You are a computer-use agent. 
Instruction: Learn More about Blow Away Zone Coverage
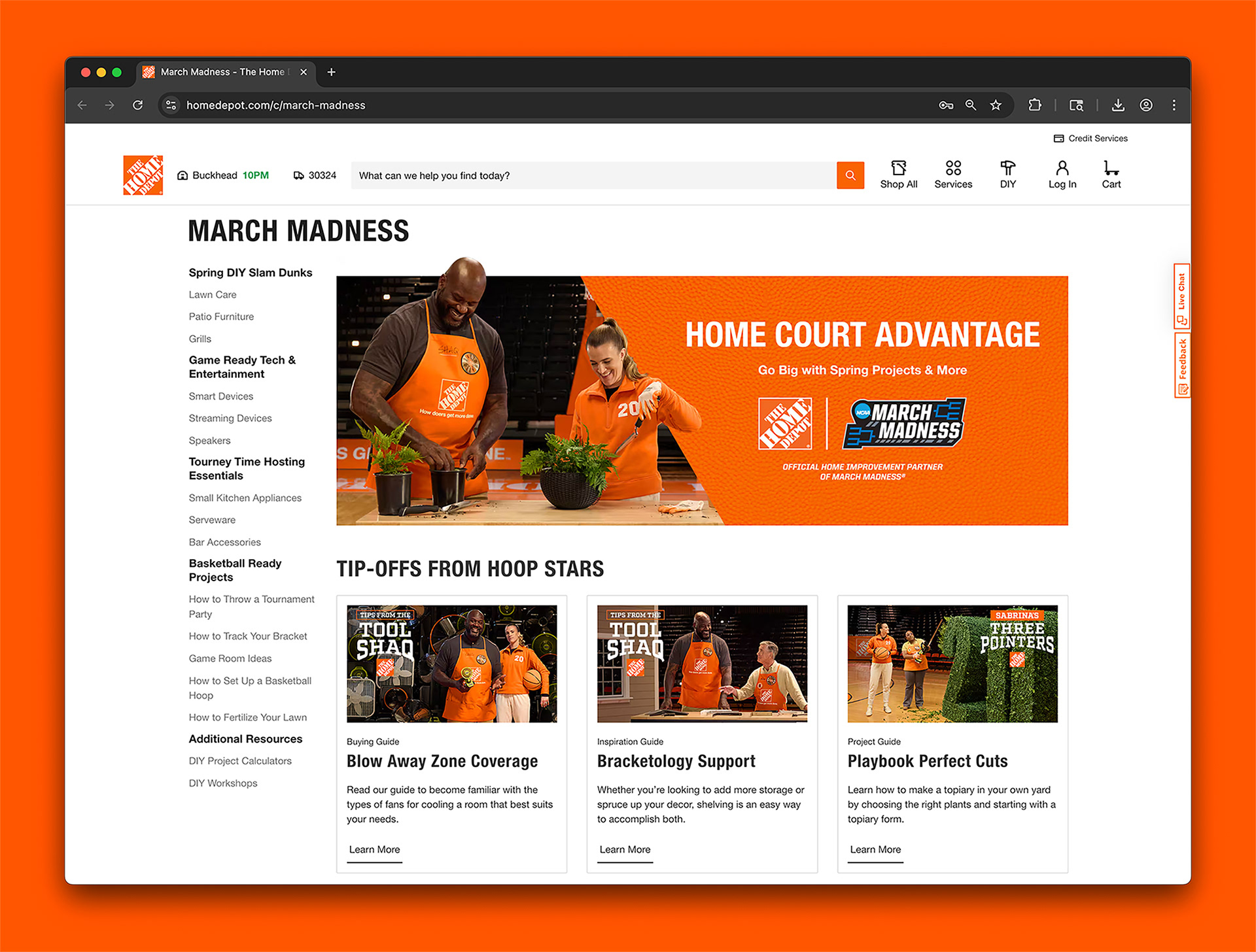point(374,850)
